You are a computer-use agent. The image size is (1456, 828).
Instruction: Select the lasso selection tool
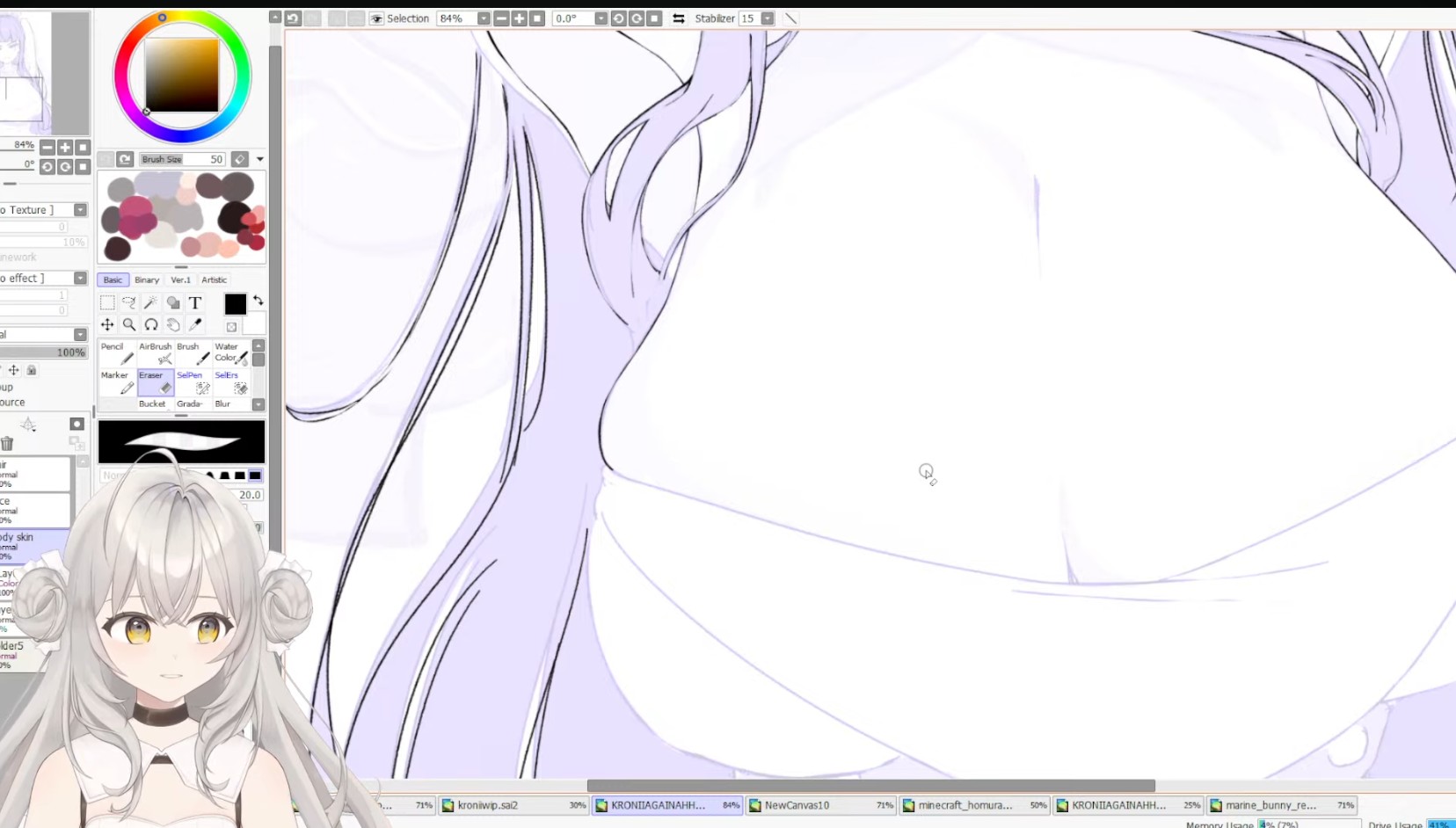click(129, 302)
